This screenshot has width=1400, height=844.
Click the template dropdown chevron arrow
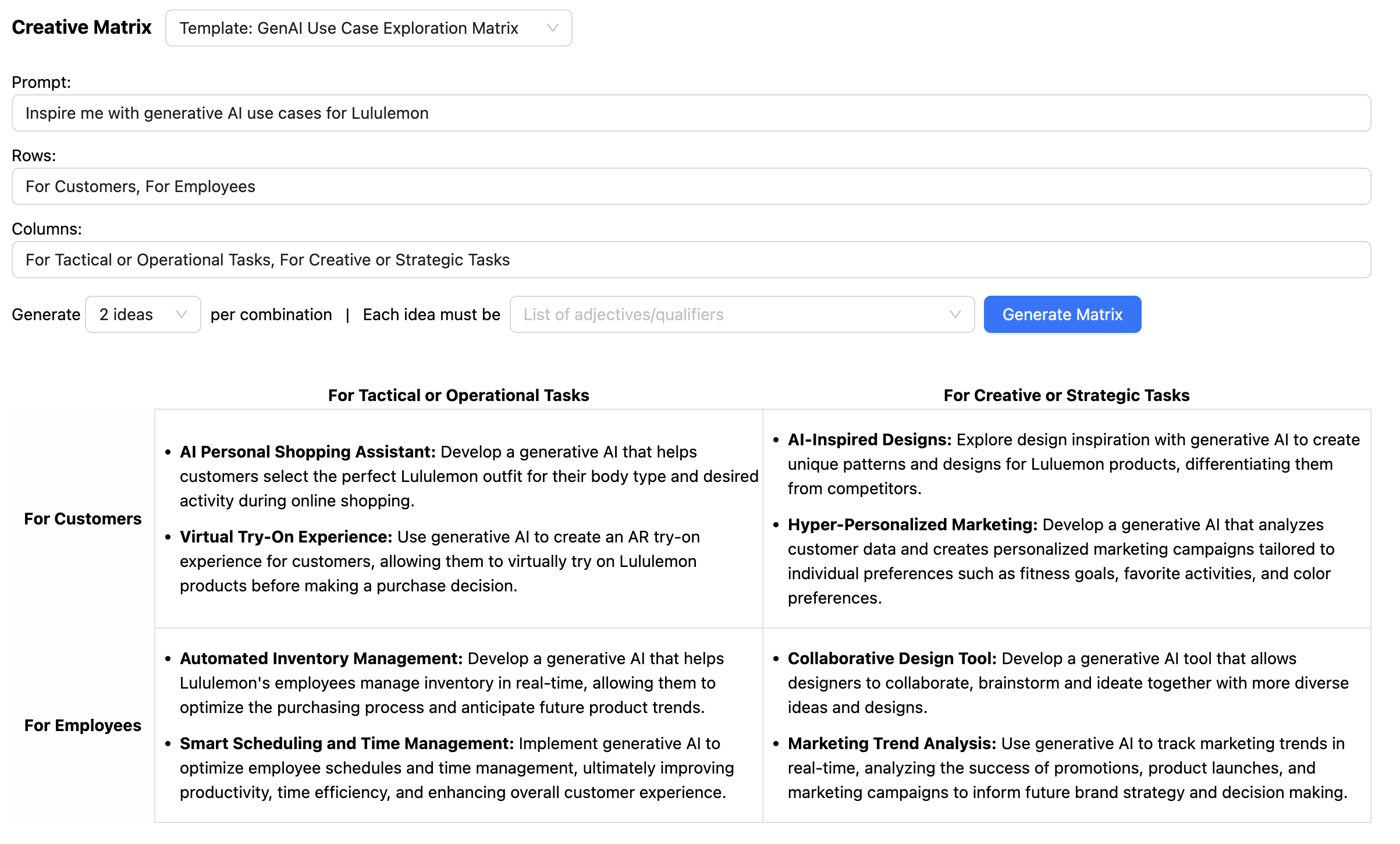(553, 28)
